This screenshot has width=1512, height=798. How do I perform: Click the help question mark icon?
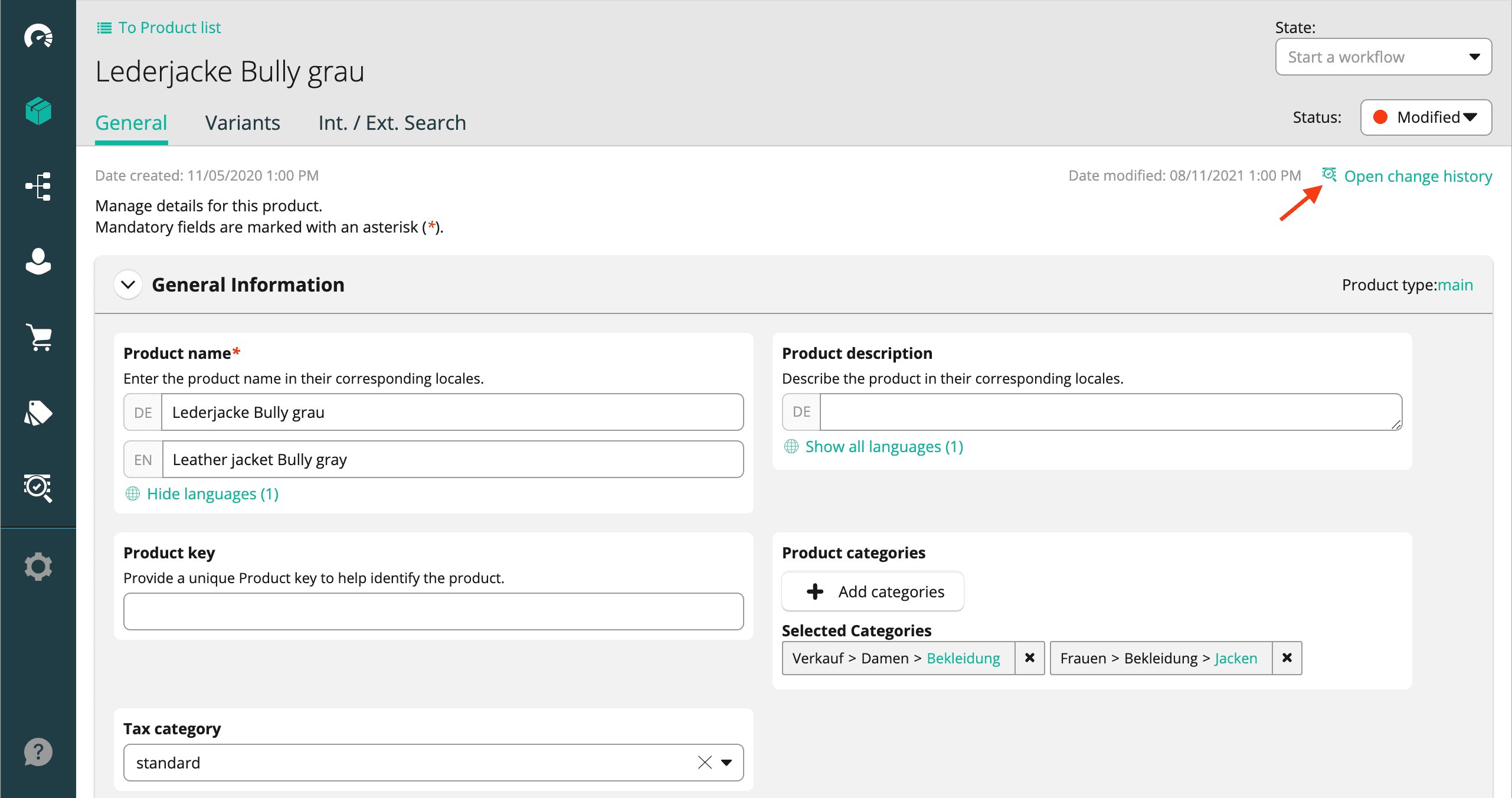(38, 752)
